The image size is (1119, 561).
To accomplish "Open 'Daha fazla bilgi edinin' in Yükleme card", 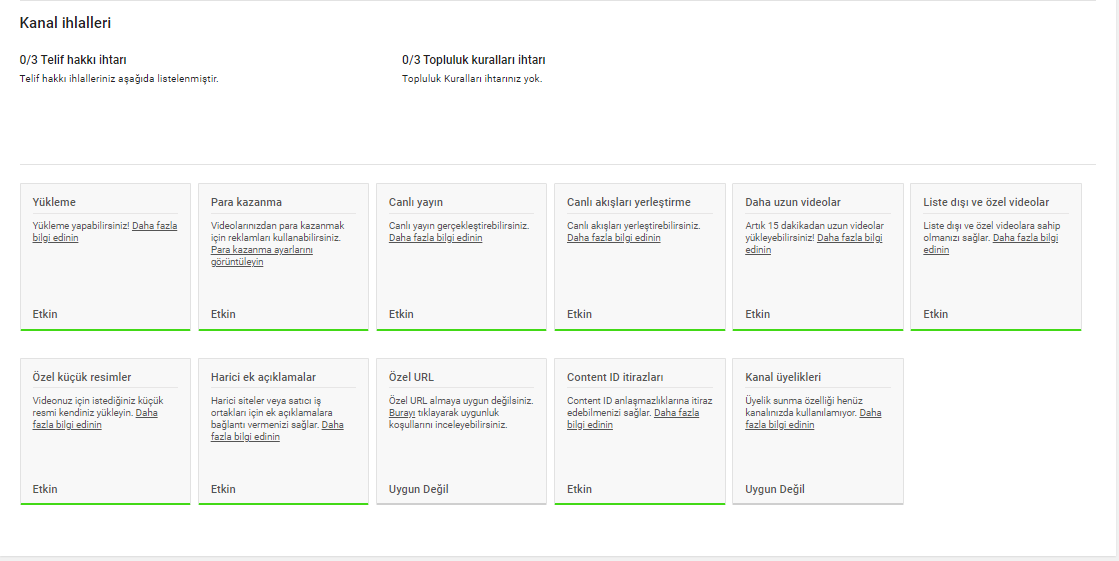I will pos(154,226).
